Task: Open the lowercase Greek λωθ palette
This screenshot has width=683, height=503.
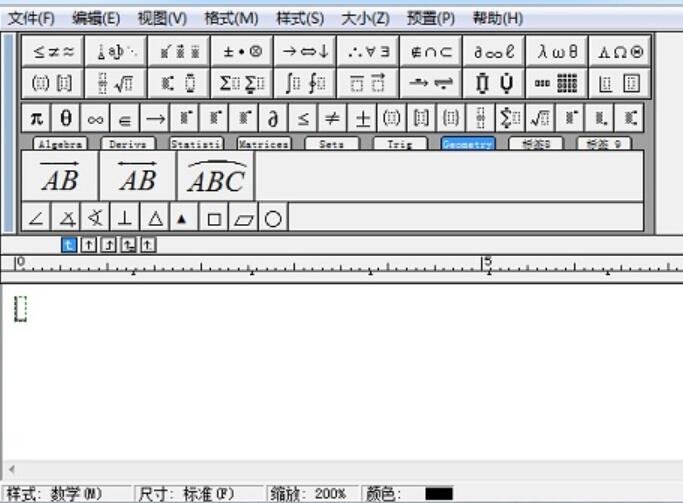Action: coord(557,52)
